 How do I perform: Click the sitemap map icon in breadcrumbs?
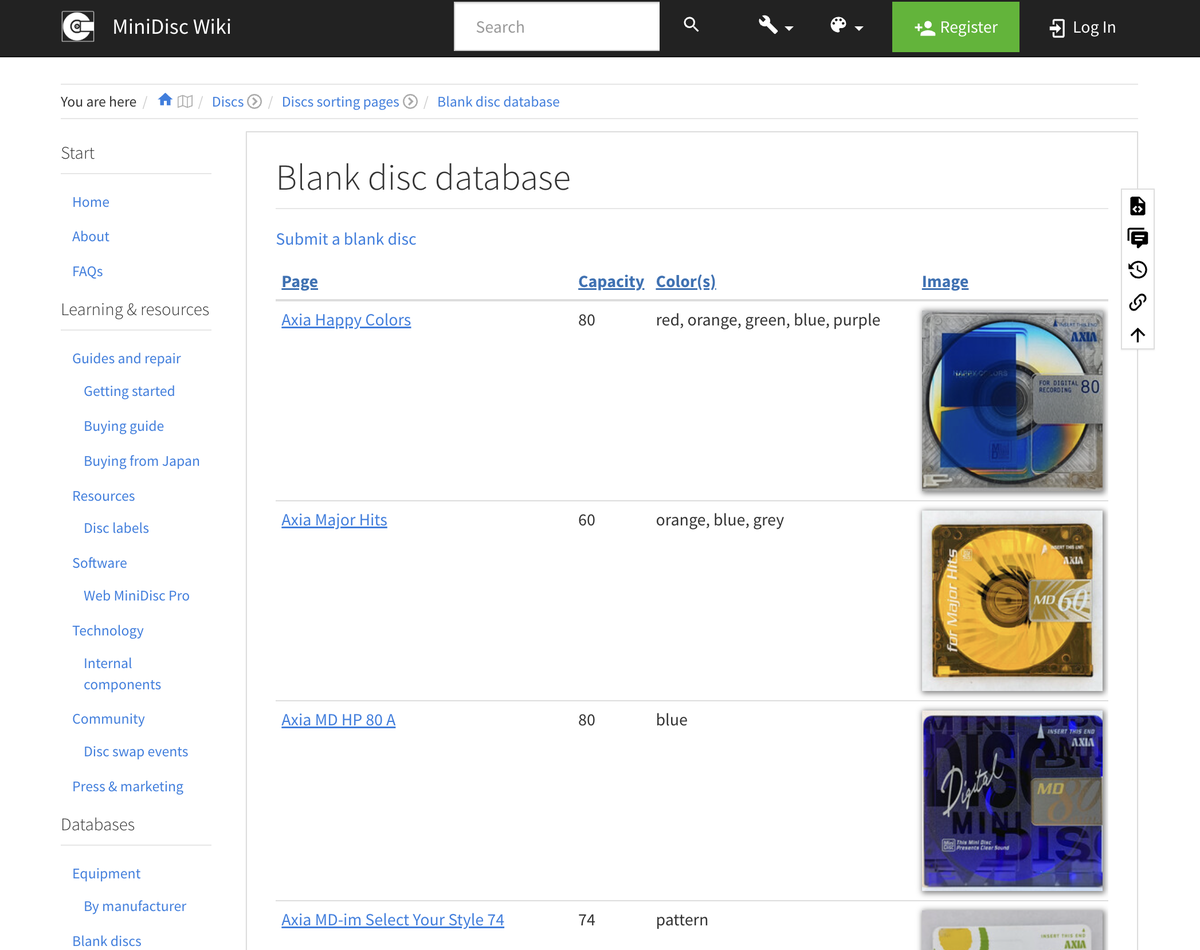[x=185, y=101]
